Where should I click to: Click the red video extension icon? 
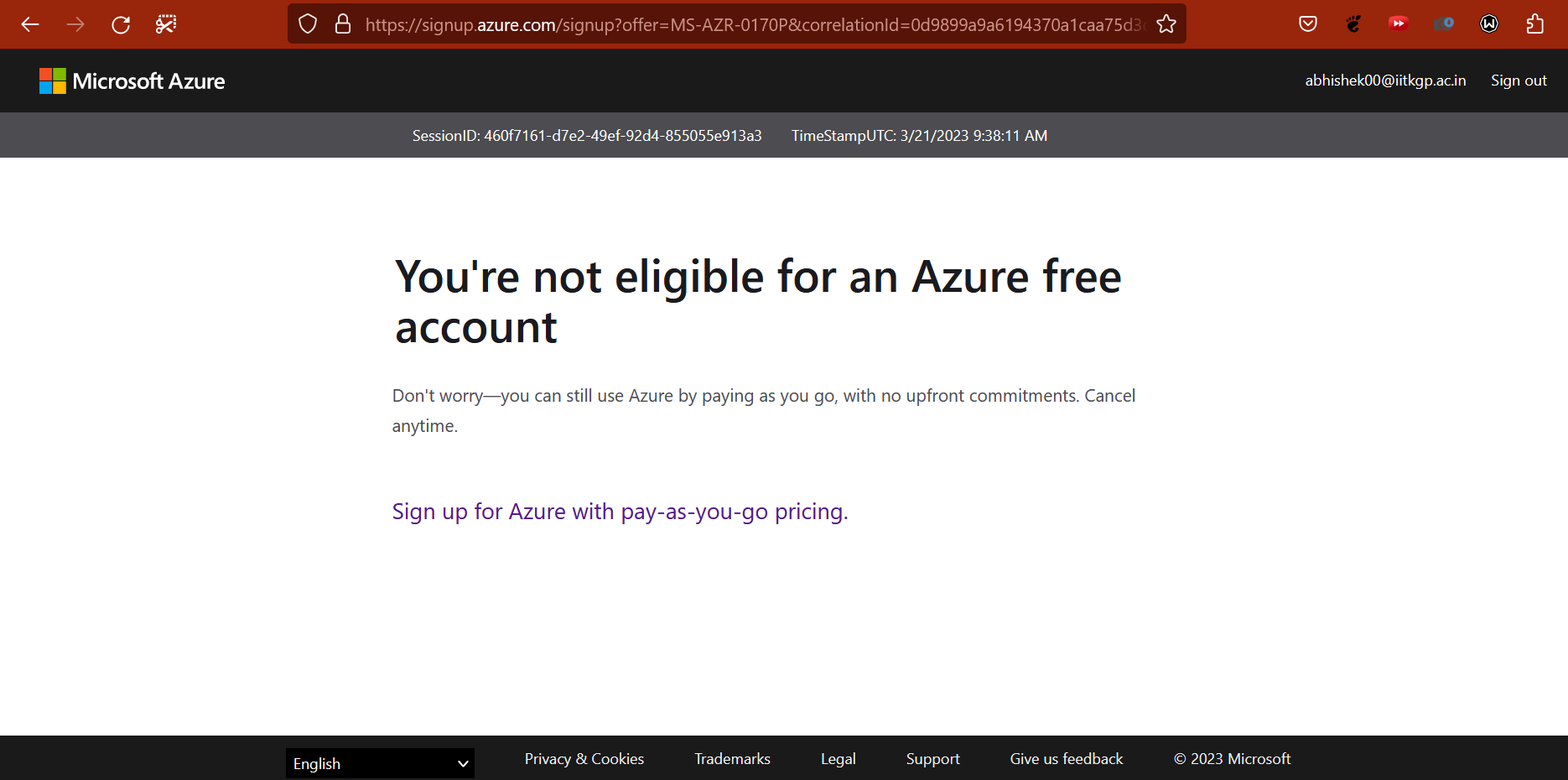coord(1398,23)
